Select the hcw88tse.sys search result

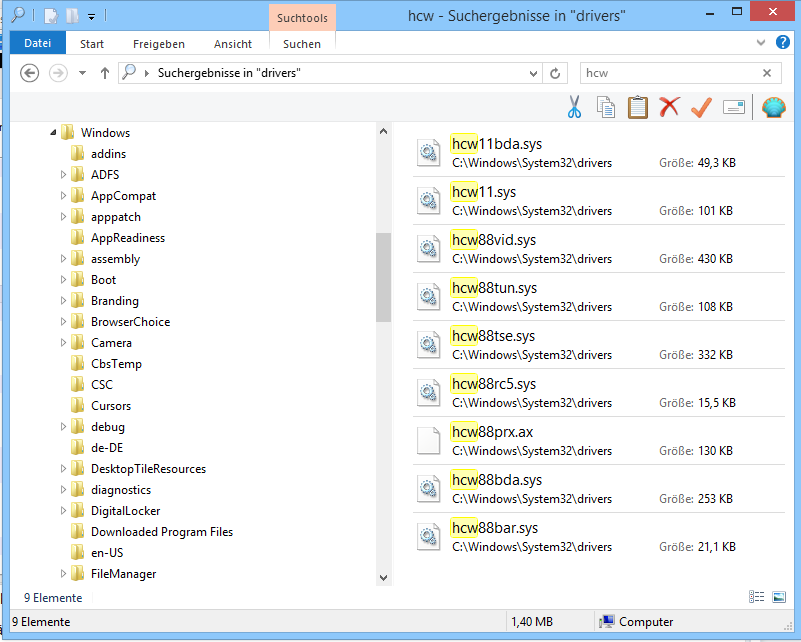coord(599,345)
